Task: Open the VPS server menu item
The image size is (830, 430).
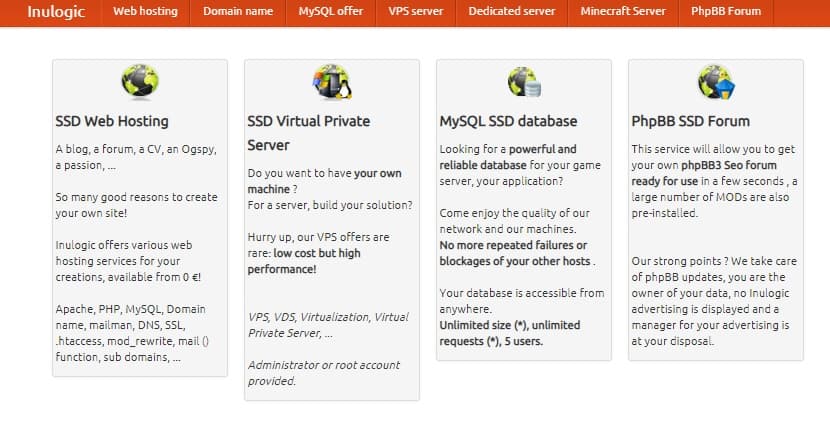Action: (x=416, y=11)
